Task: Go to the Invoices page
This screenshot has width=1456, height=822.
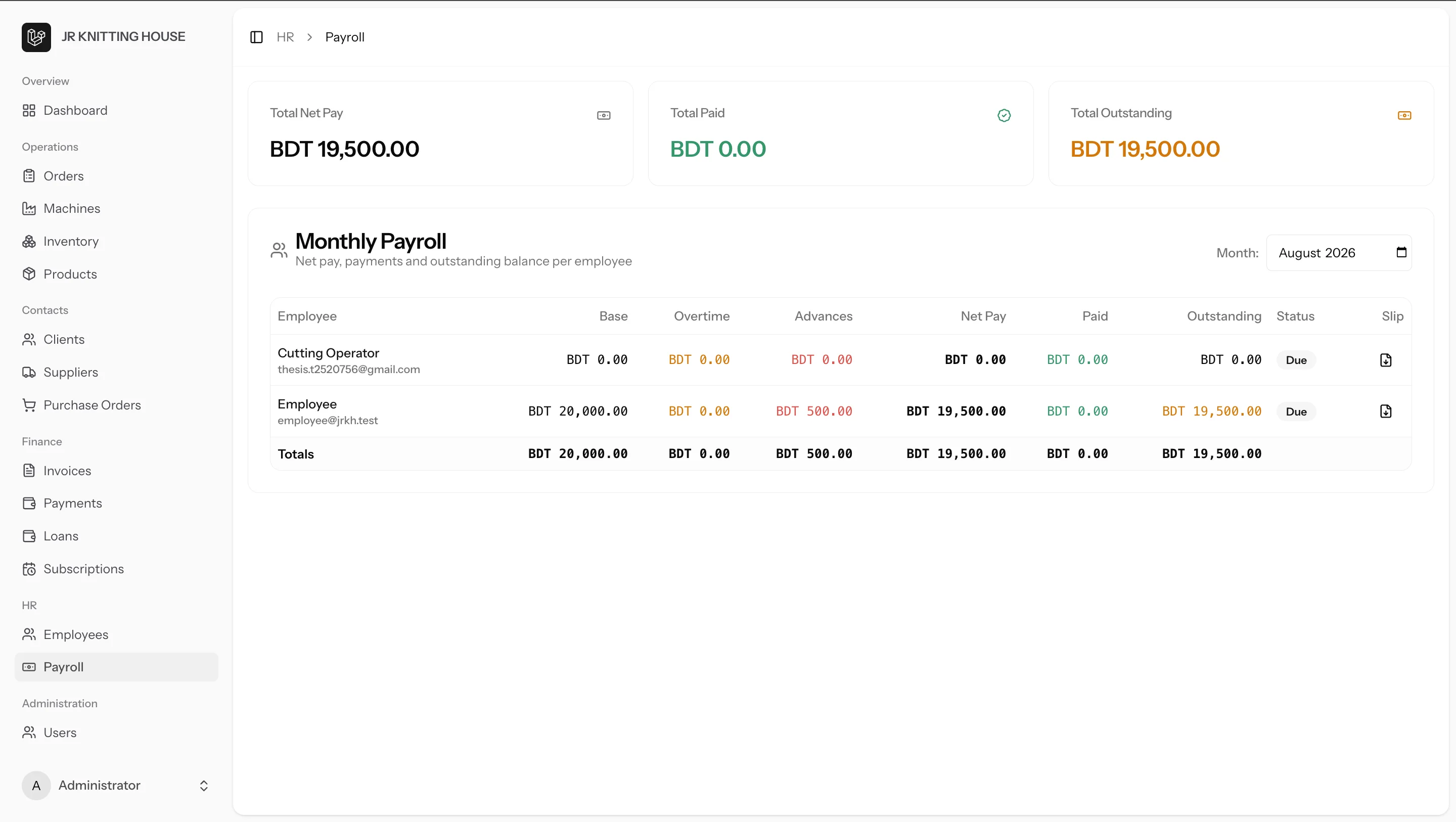Action: pos(116,470)
